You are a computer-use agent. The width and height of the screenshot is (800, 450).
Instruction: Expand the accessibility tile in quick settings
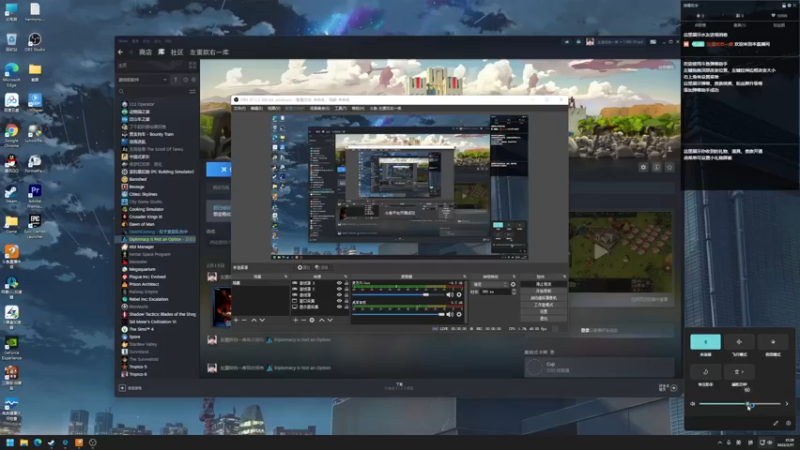tap(743, 372)
